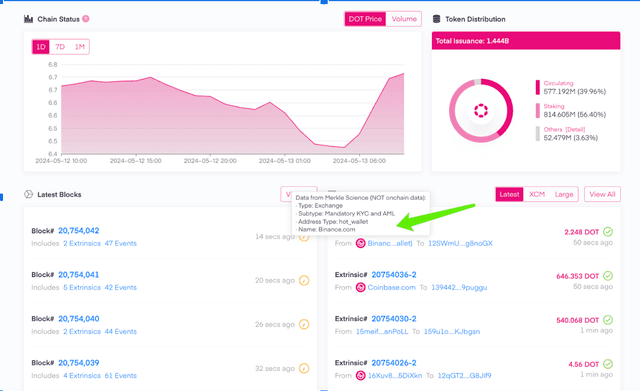
Task: Open extrinsic 20754036-2
Action: (x=394, y=275)
